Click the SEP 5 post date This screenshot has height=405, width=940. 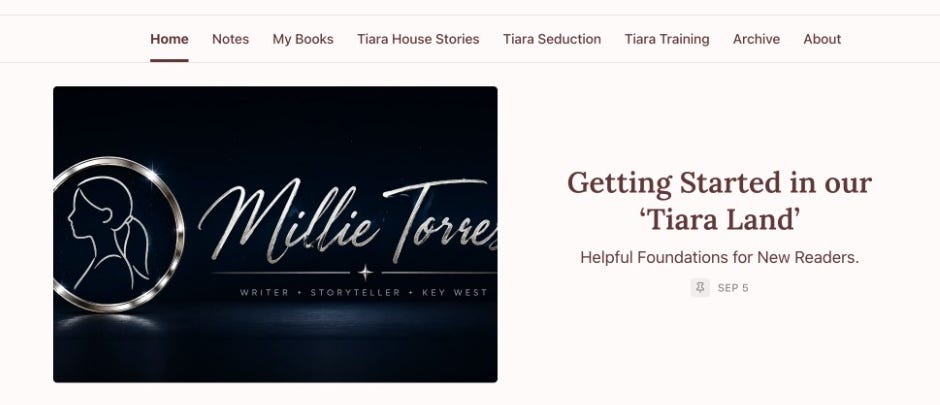click(733, 288)
